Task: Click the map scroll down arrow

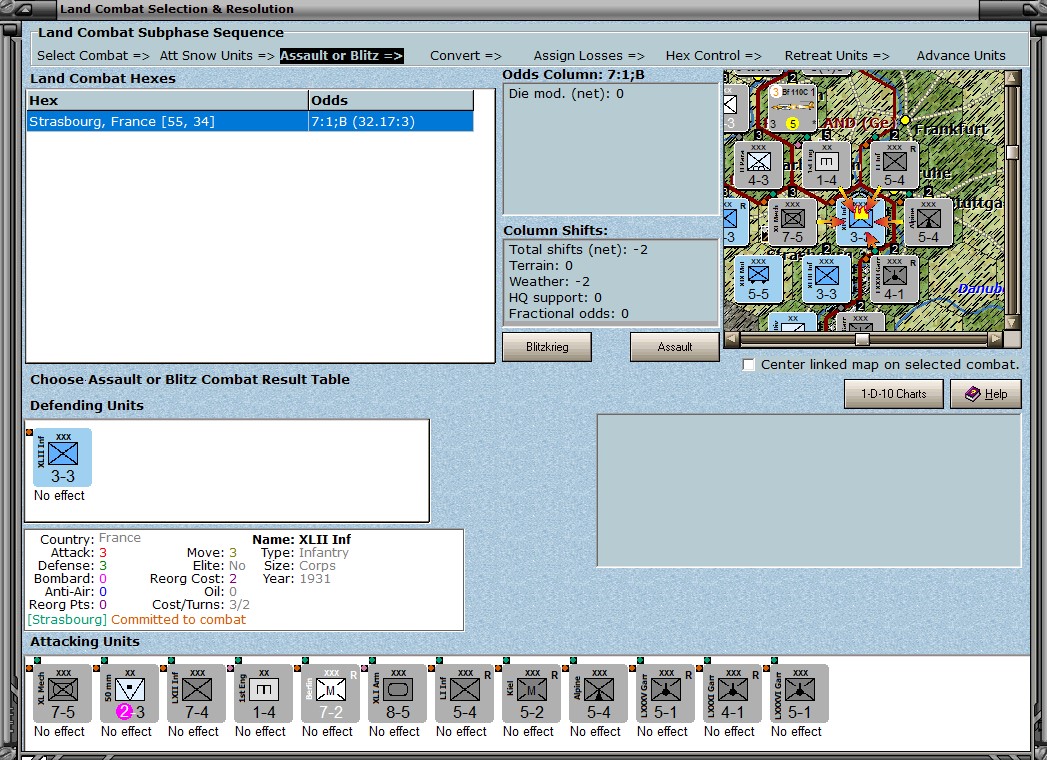Action: pyautogui.click(x=1012, y=323)
